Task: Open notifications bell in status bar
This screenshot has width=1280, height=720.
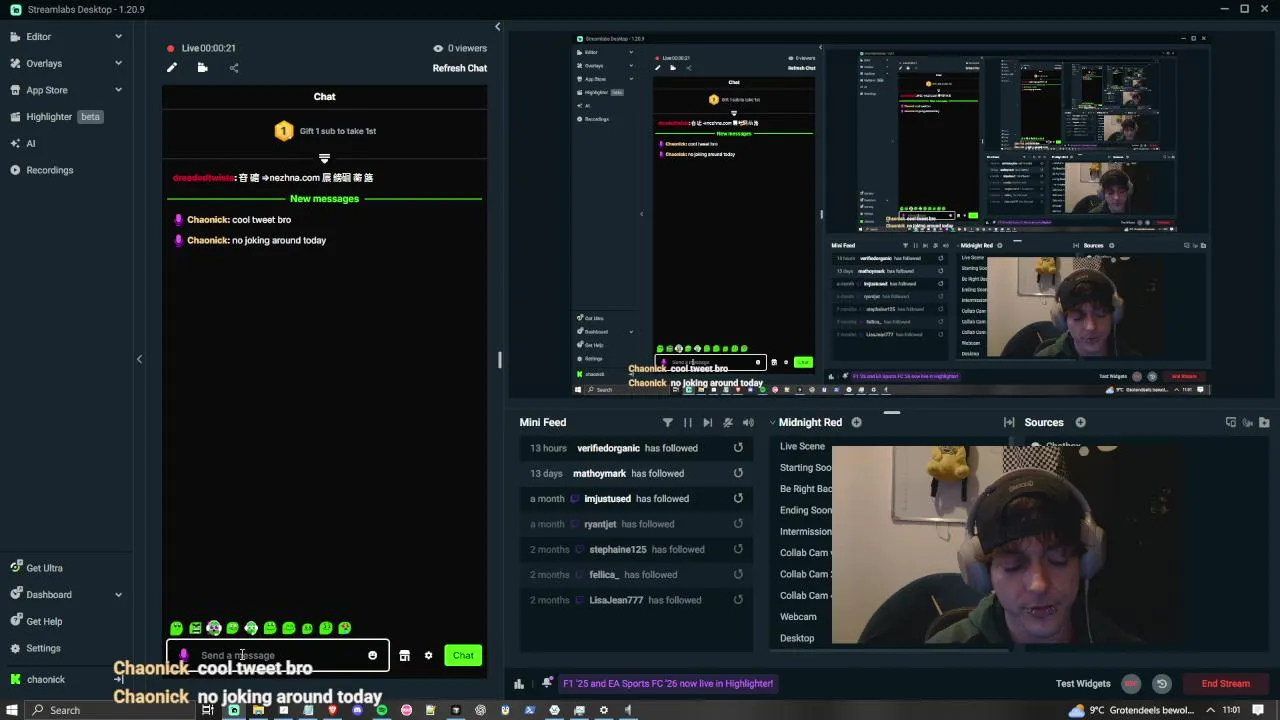Action: pos(547,683)
